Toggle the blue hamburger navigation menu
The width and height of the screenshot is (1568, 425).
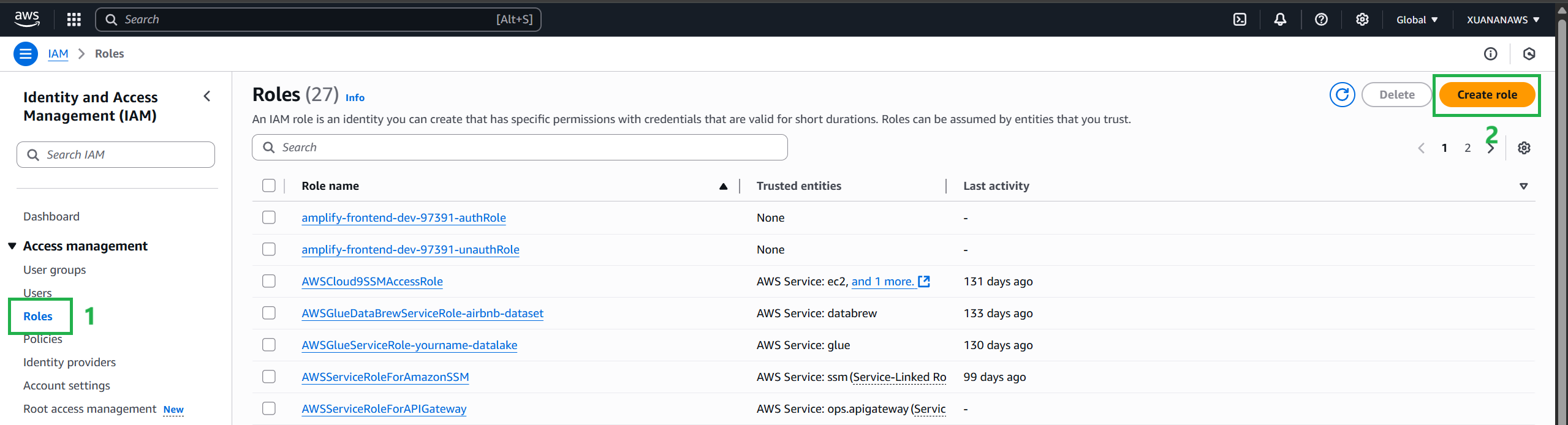[x=26, y=54]
